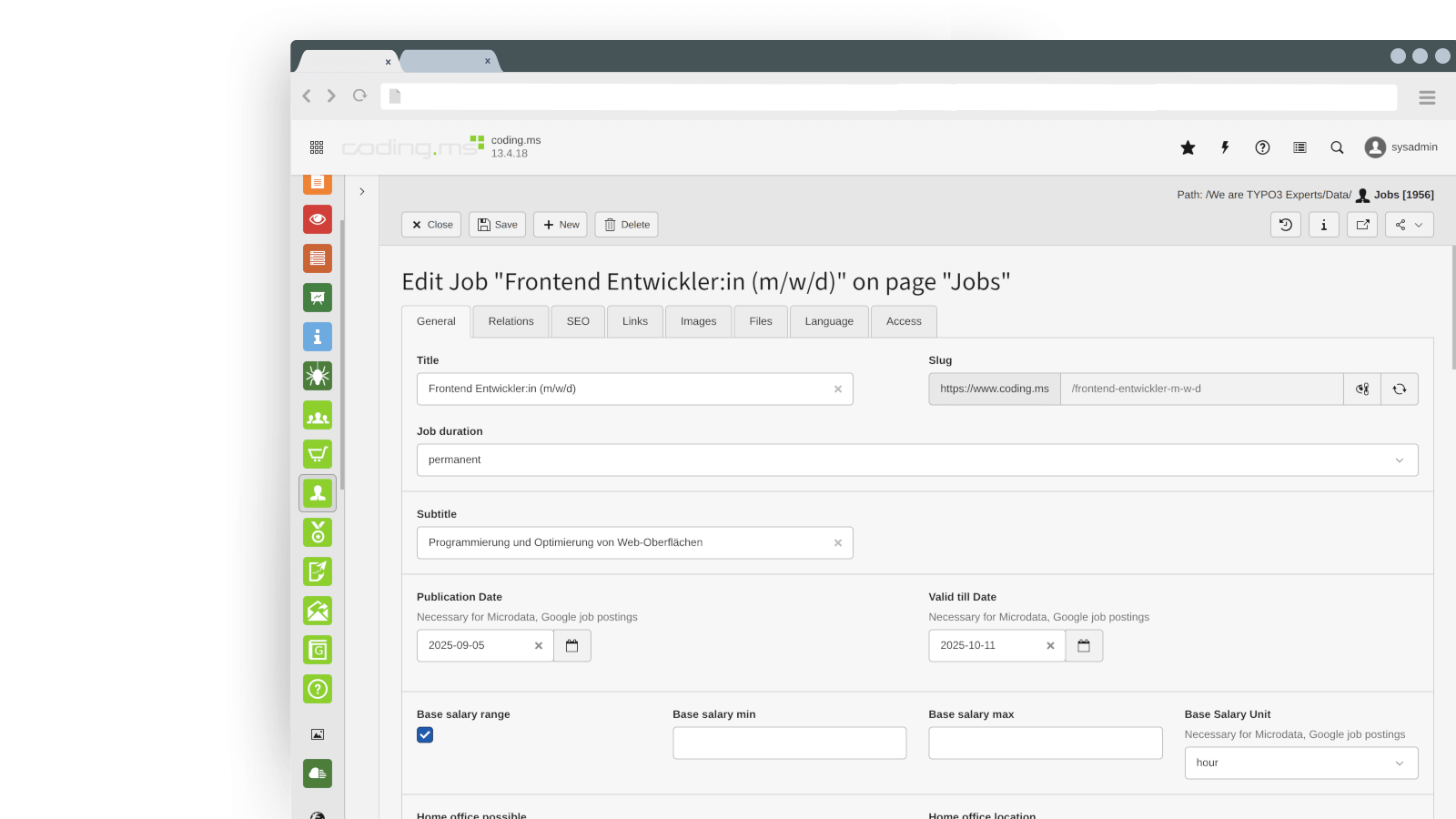This screenshot has width=1456, height=819.
Task: Open the Base Salary Unit dropdown
Action: click(x=1300, y=763)
